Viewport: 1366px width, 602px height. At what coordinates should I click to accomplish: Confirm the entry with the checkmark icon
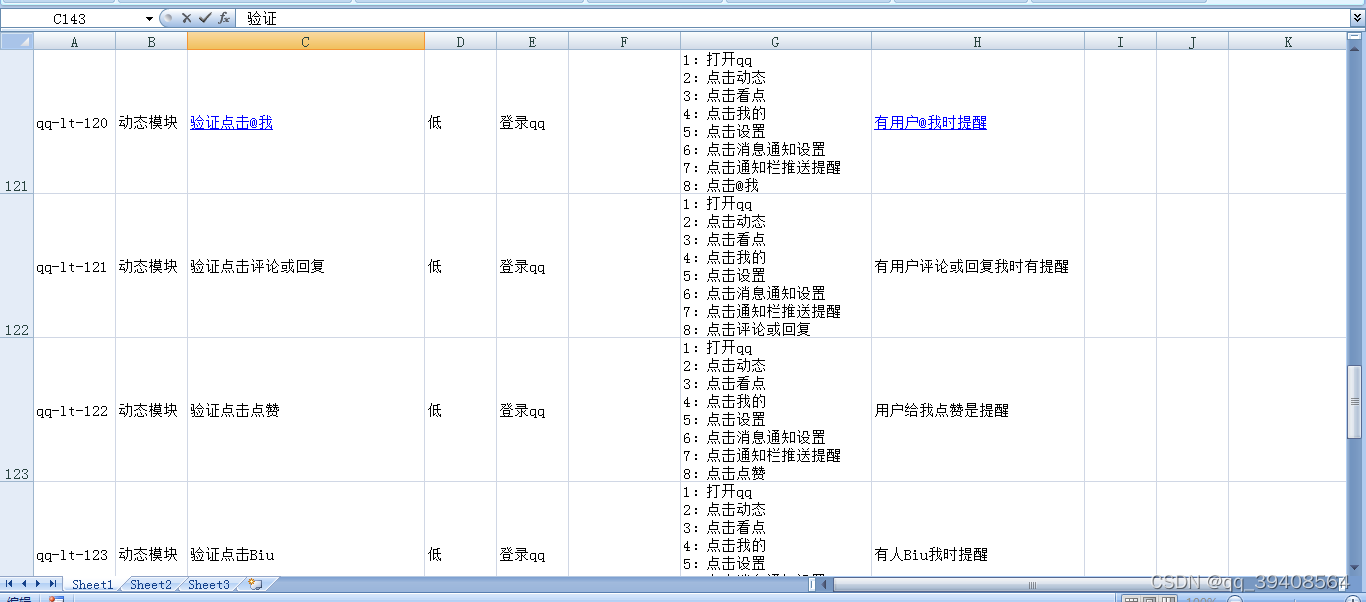click(205, 18)
